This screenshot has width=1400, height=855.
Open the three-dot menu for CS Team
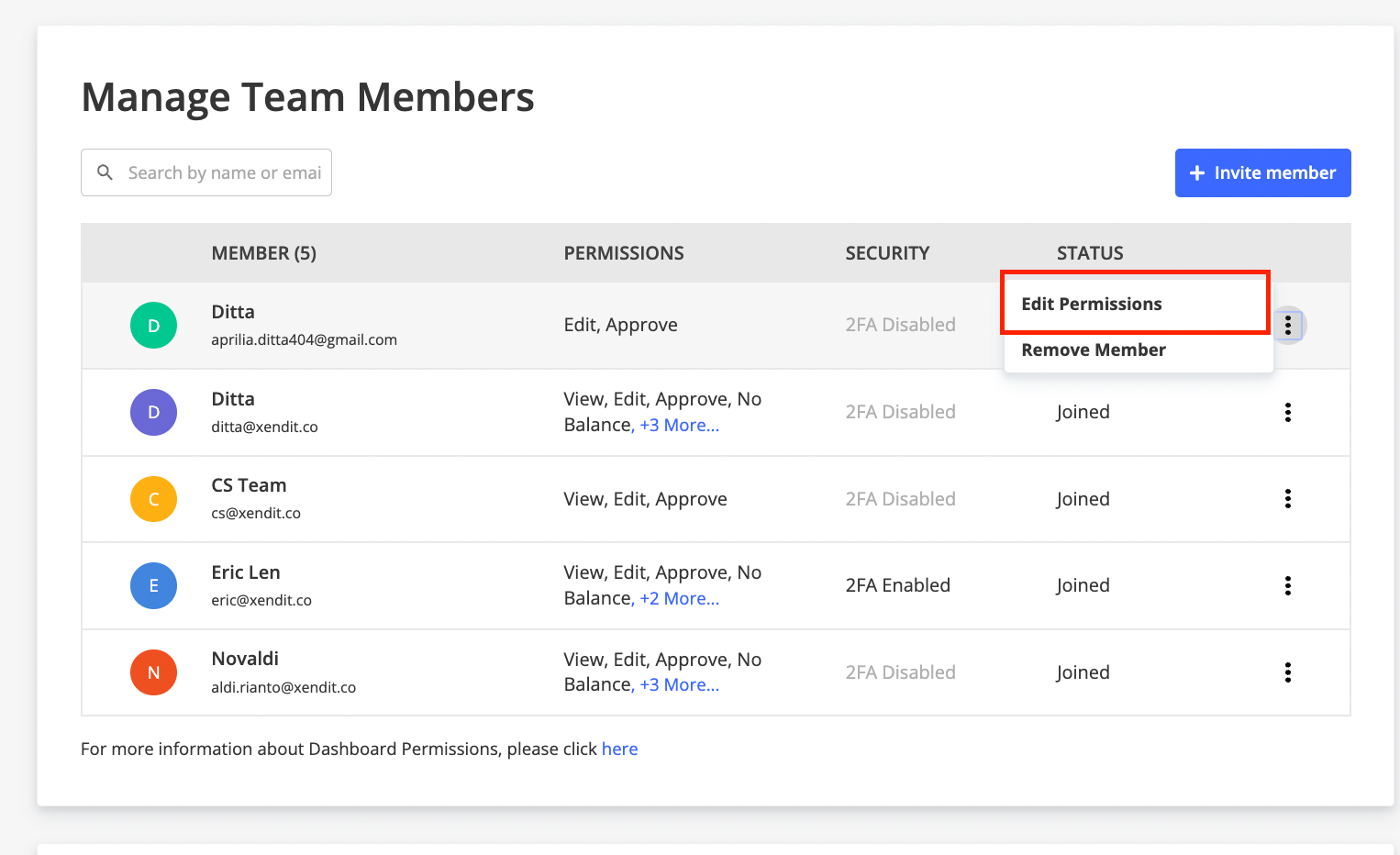[1287, 498]
